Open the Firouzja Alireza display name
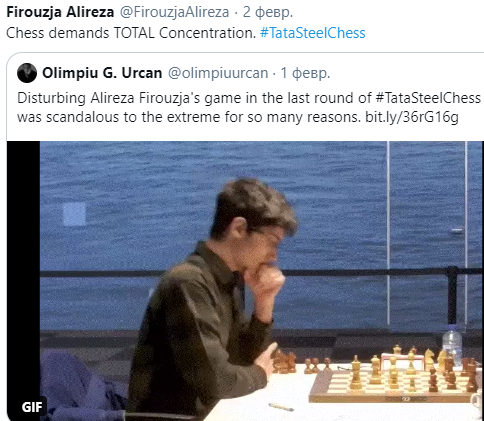 coord(60,12)
